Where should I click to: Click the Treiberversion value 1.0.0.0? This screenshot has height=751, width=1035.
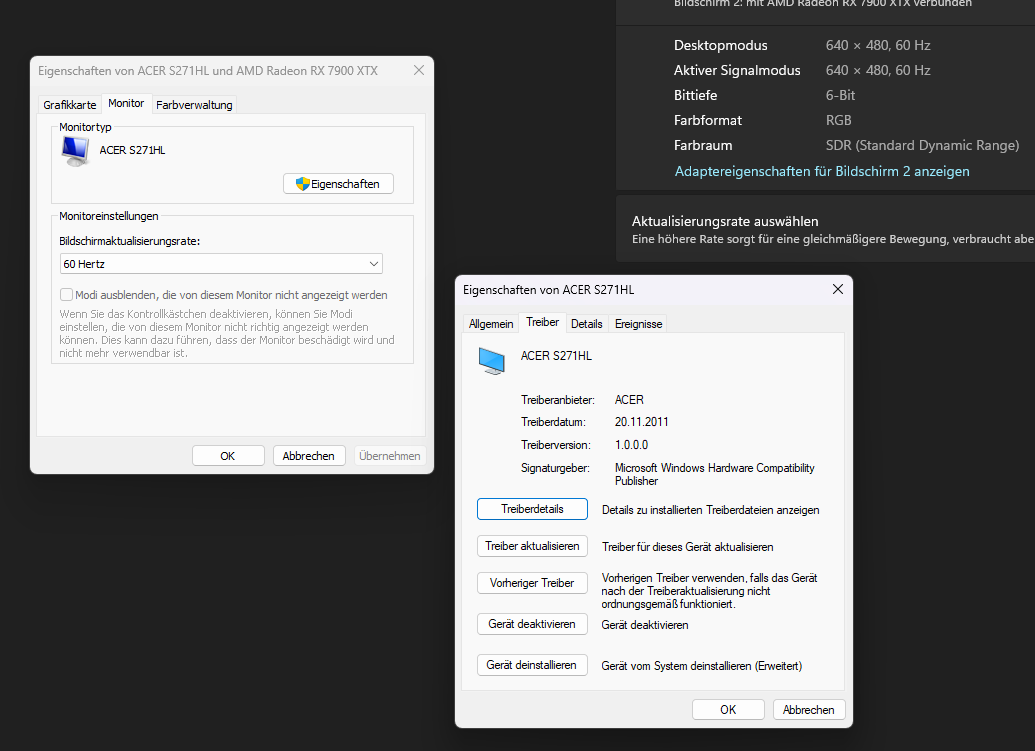[x=632, y=445]
